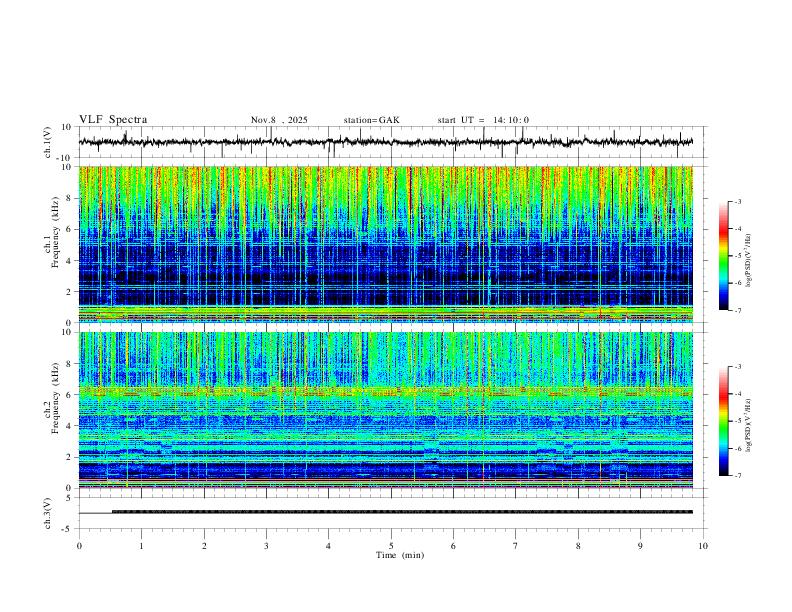Screen dimensions: 792x612
Task: Click time-axis tick label '9'
Action: pyautogui.click(x=640, y=546)
